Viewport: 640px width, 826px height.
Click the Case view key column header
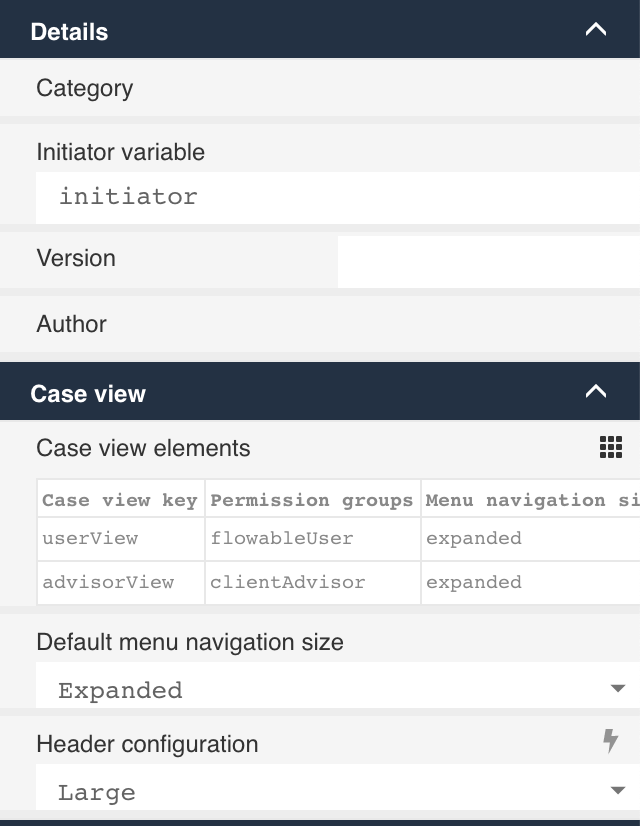[x=120, y=500]
